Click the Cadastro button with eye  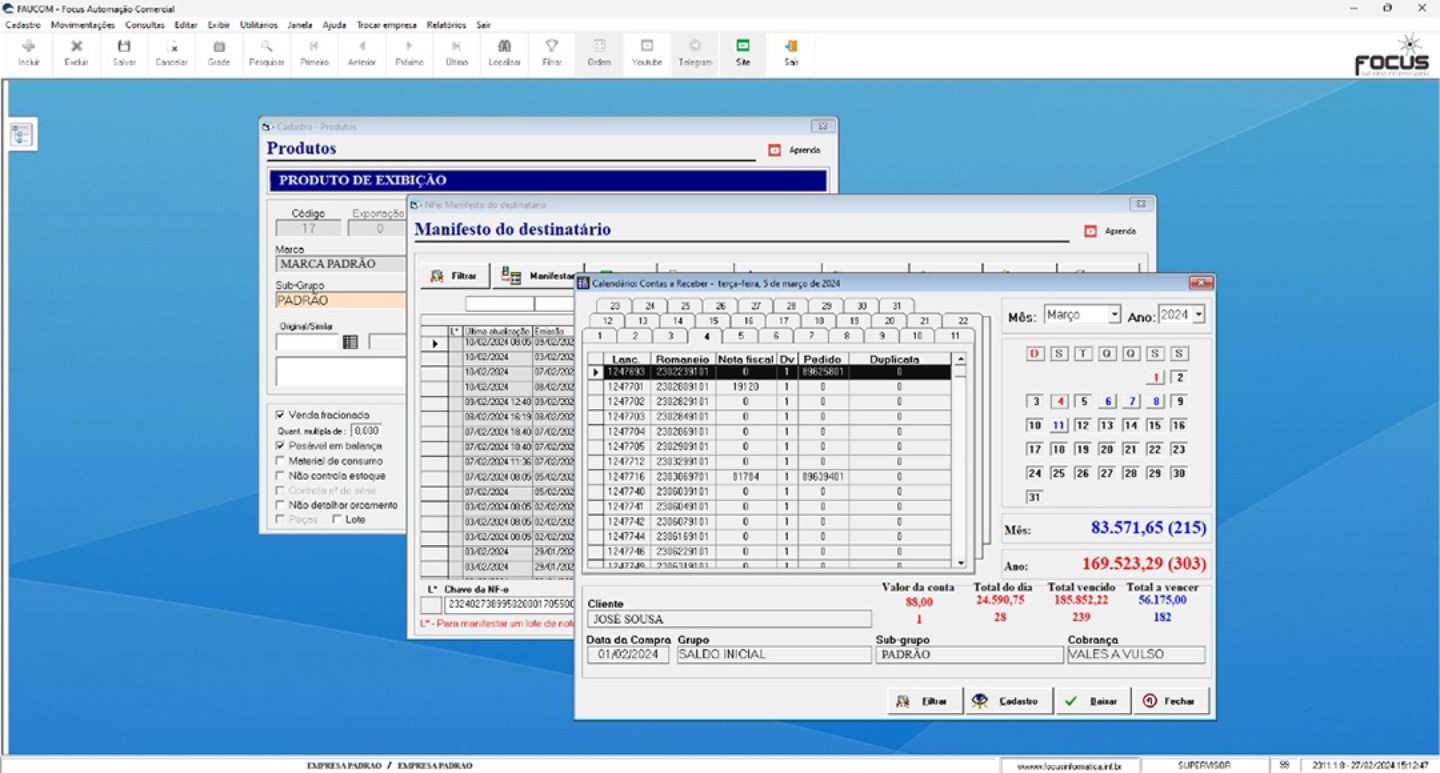coord(1008,701)
